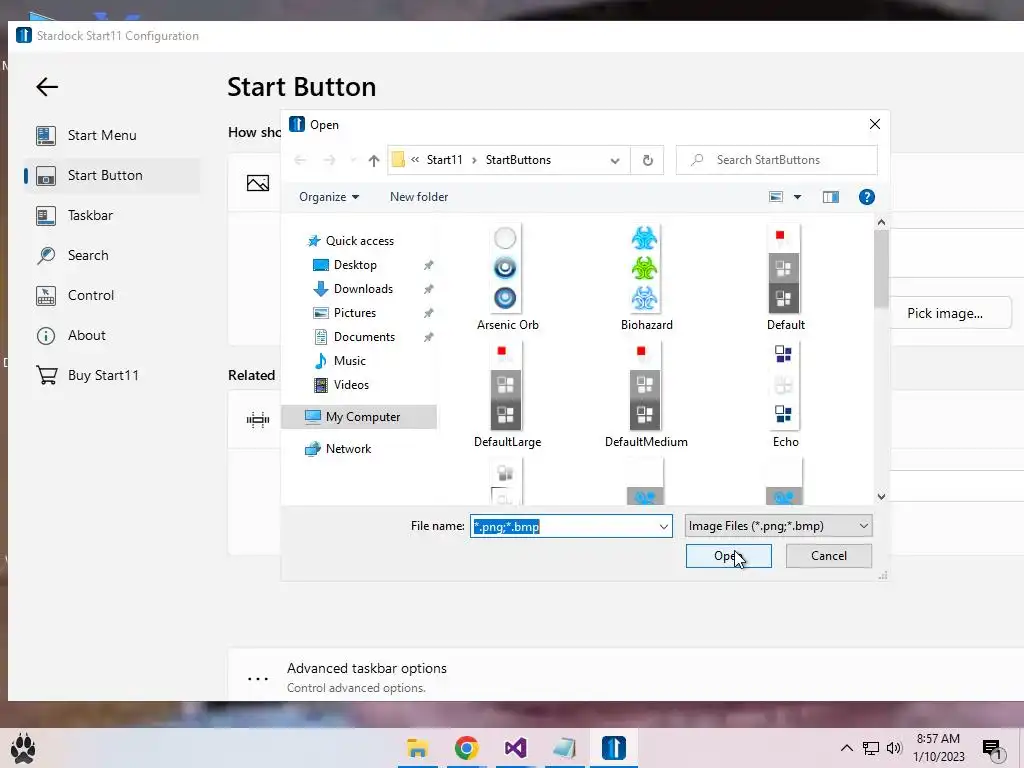Select Videos in navigation pane
Viewport: 1024px width, 768px height.
click(x=351, y=385)
